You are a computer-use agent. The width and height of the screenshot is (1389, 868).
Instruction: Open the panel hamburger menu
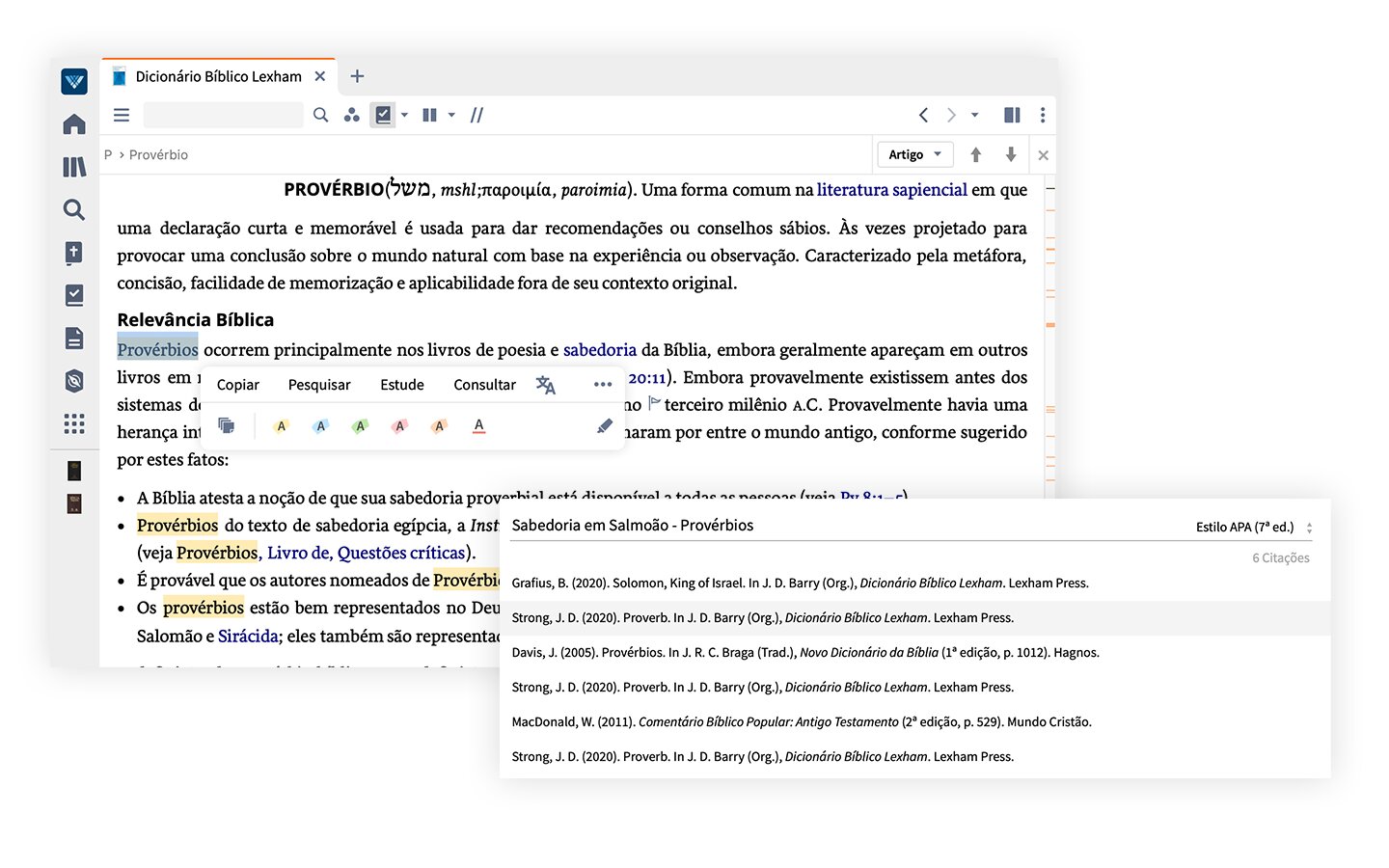[x=122, y=115]
